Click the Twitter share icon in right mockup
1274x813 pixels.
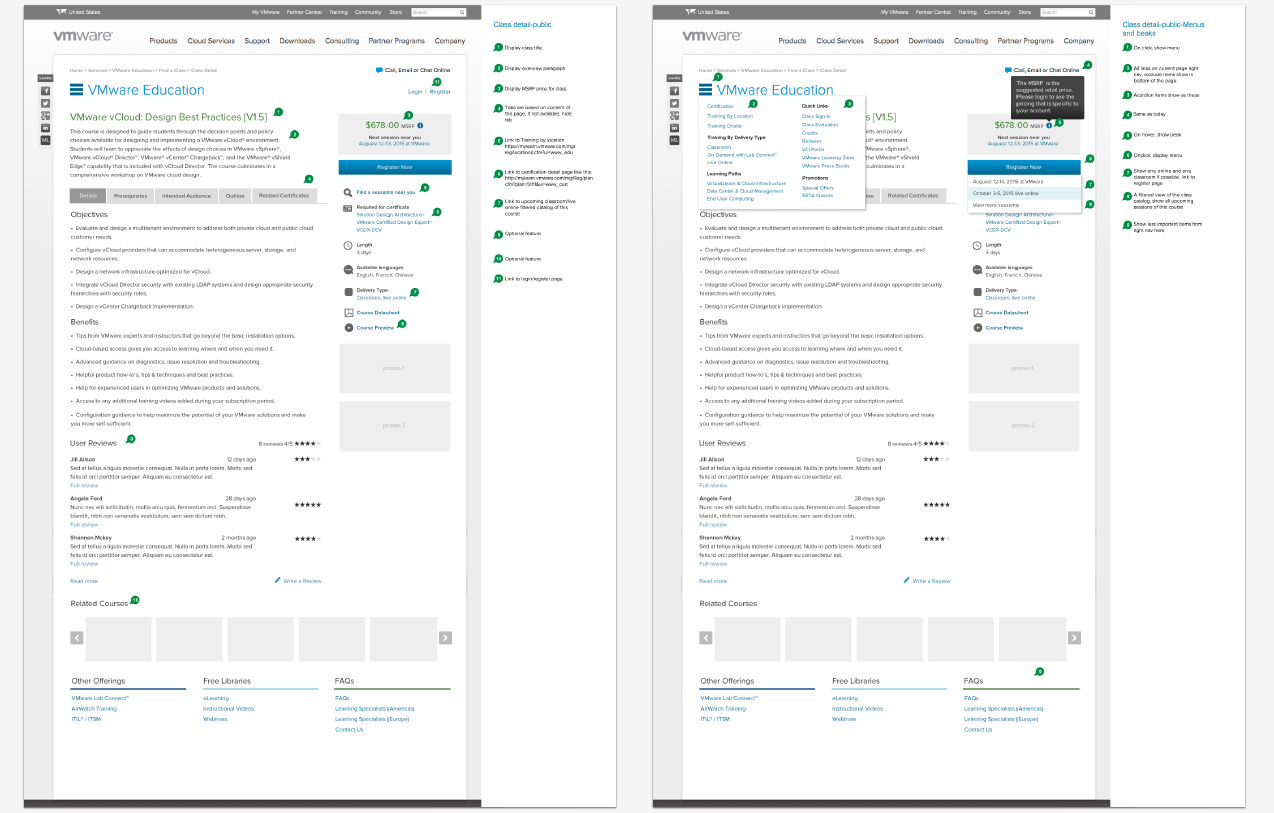[674, 103]
